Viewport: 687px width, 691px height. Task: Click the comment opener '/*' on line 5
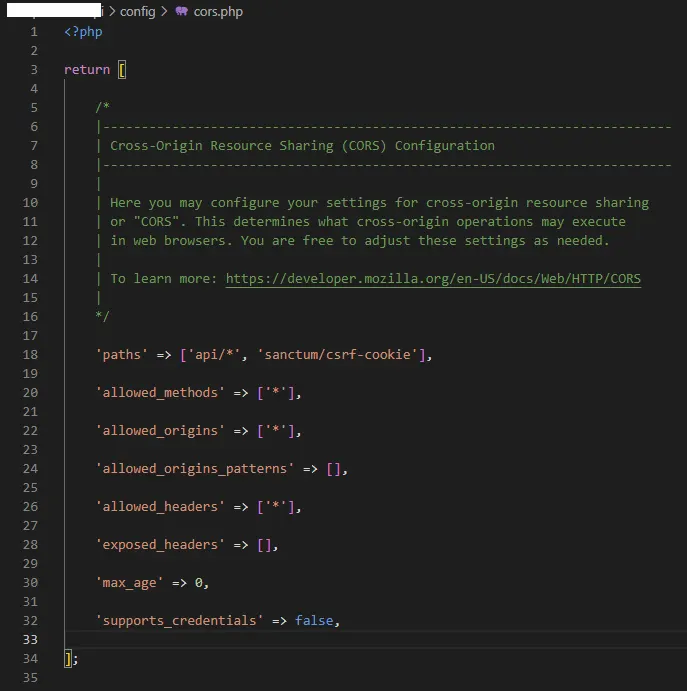(103, 107)
